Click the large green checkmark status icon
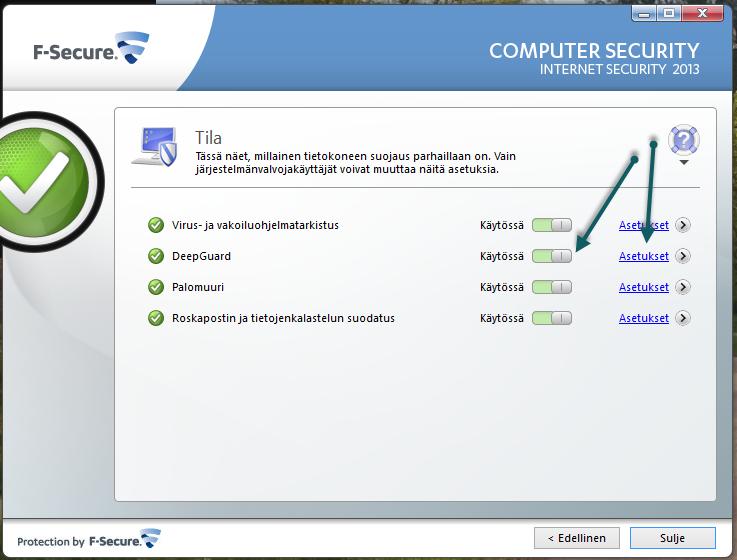This screenshot has height=560, width=737. tap(43, 181)
